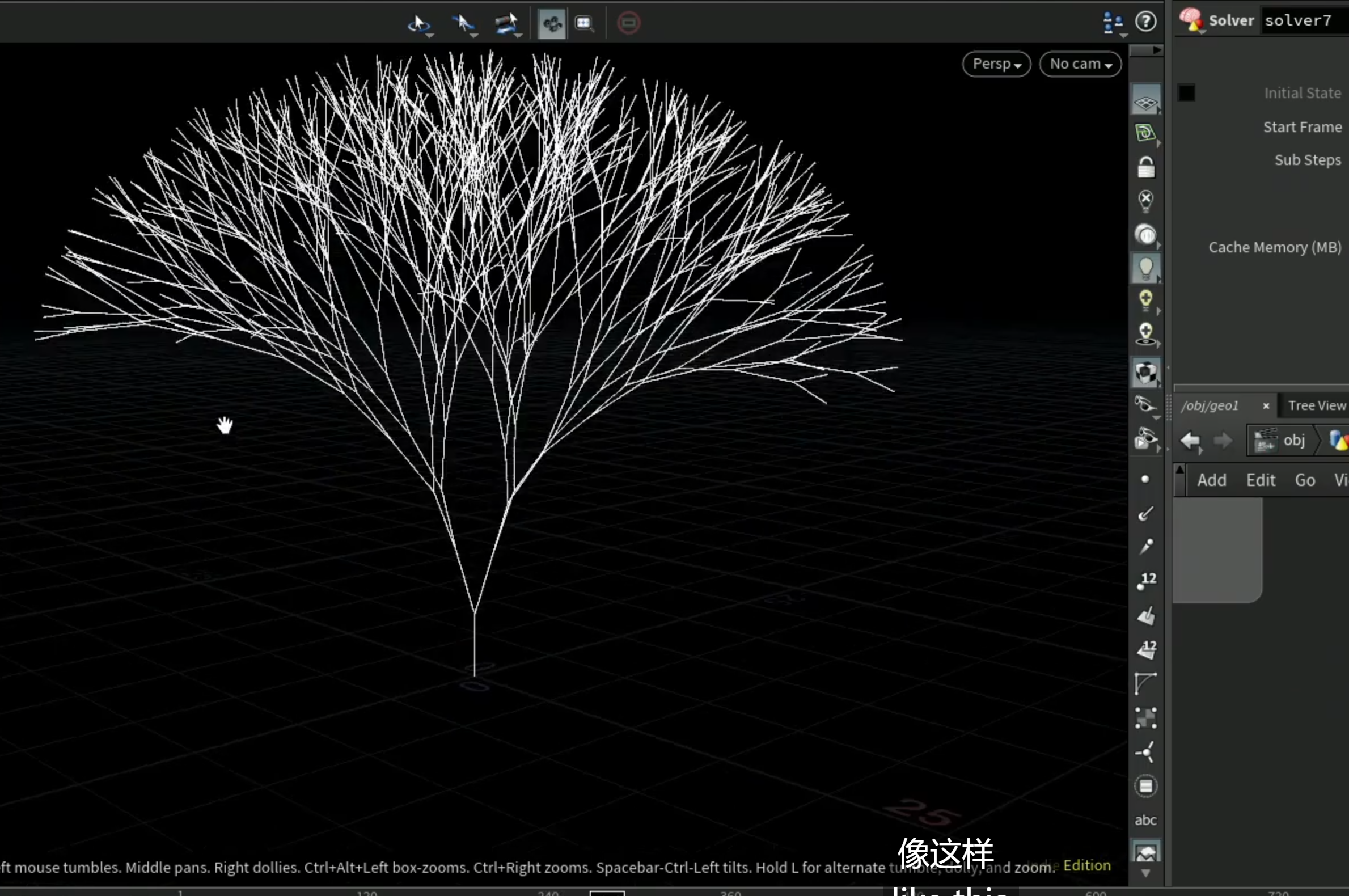Click the Solver node brain icon

[1191, 19]
